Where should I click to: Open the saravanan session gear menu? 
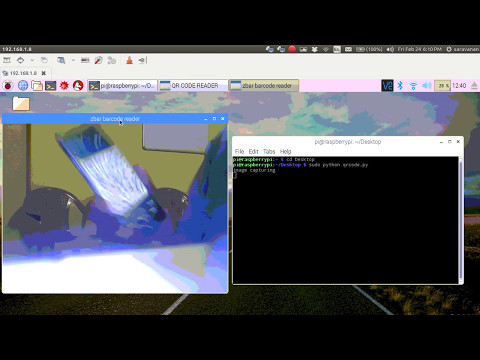coord(463,49)
